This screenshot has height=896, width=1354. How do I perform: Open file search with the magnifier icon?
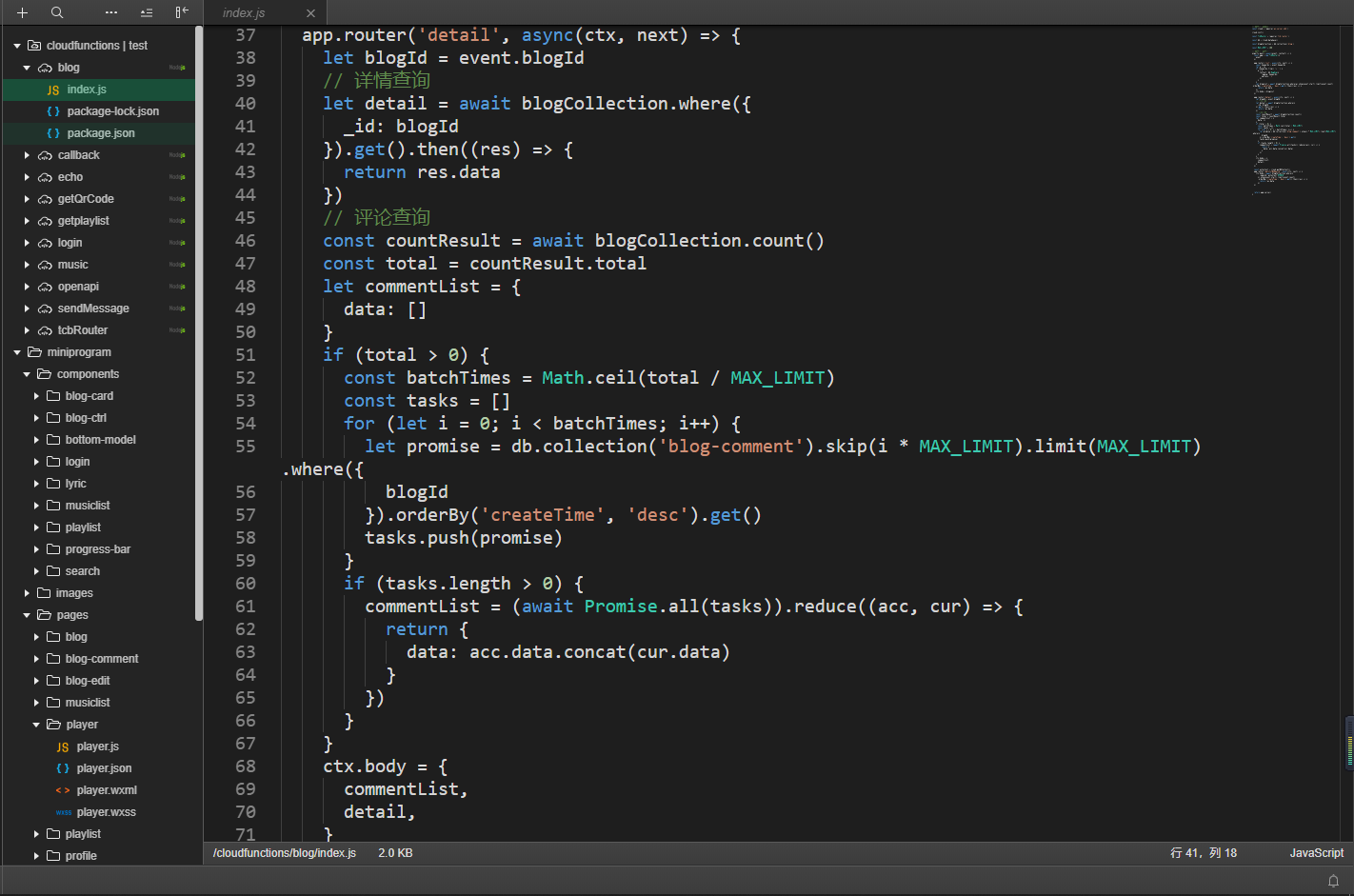pos(57,12)
